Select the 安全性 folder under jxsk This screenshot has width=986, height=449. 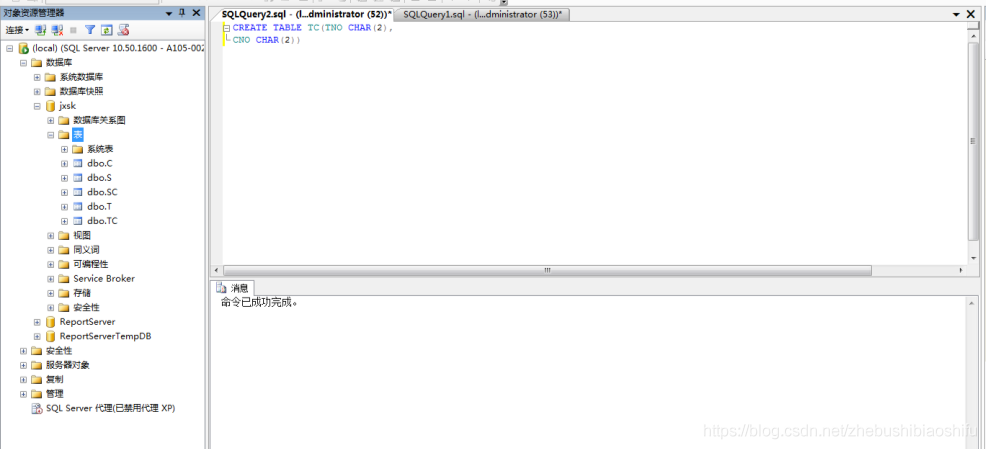tap(86, 308)
